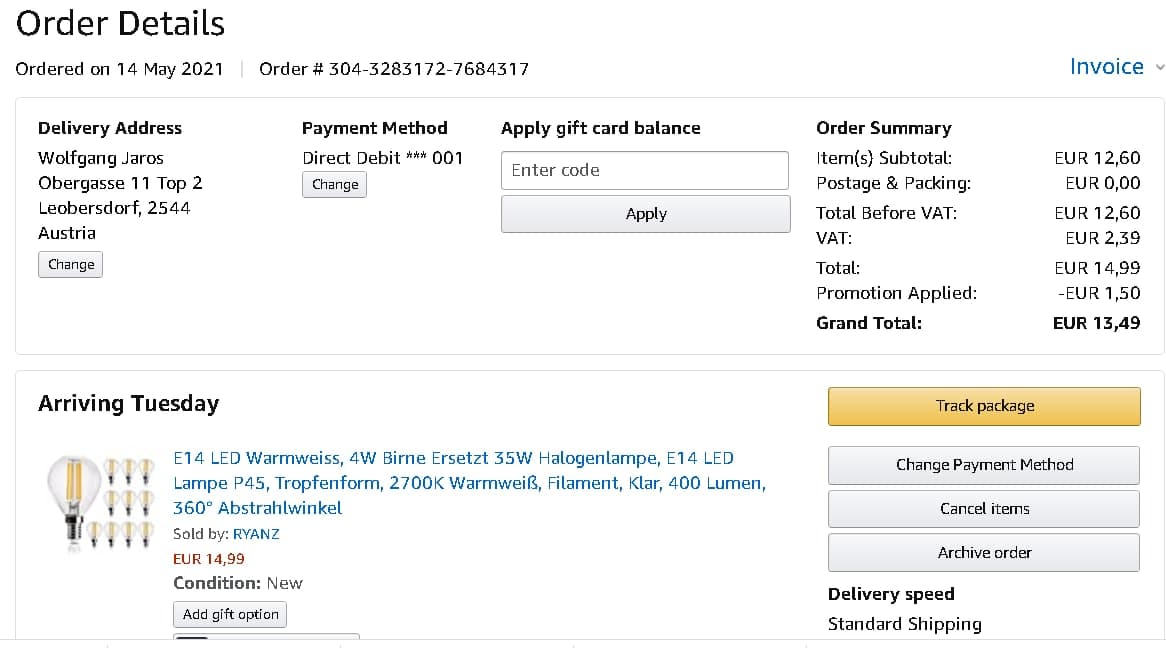Click the Cancel items button
1166x648 pixels.
[x=984, y=509]
